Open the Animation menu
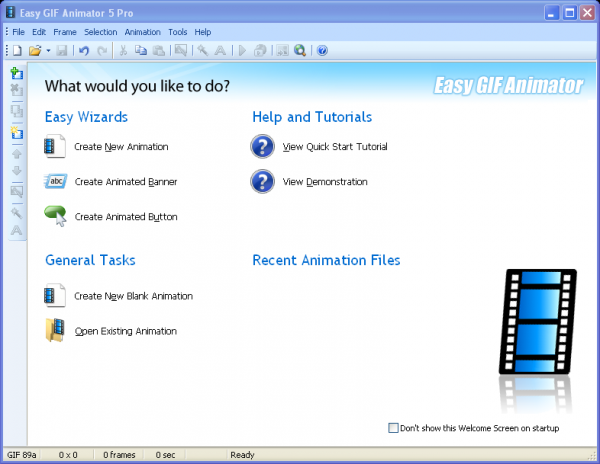600x464 pixels. (x=142, y=32)
